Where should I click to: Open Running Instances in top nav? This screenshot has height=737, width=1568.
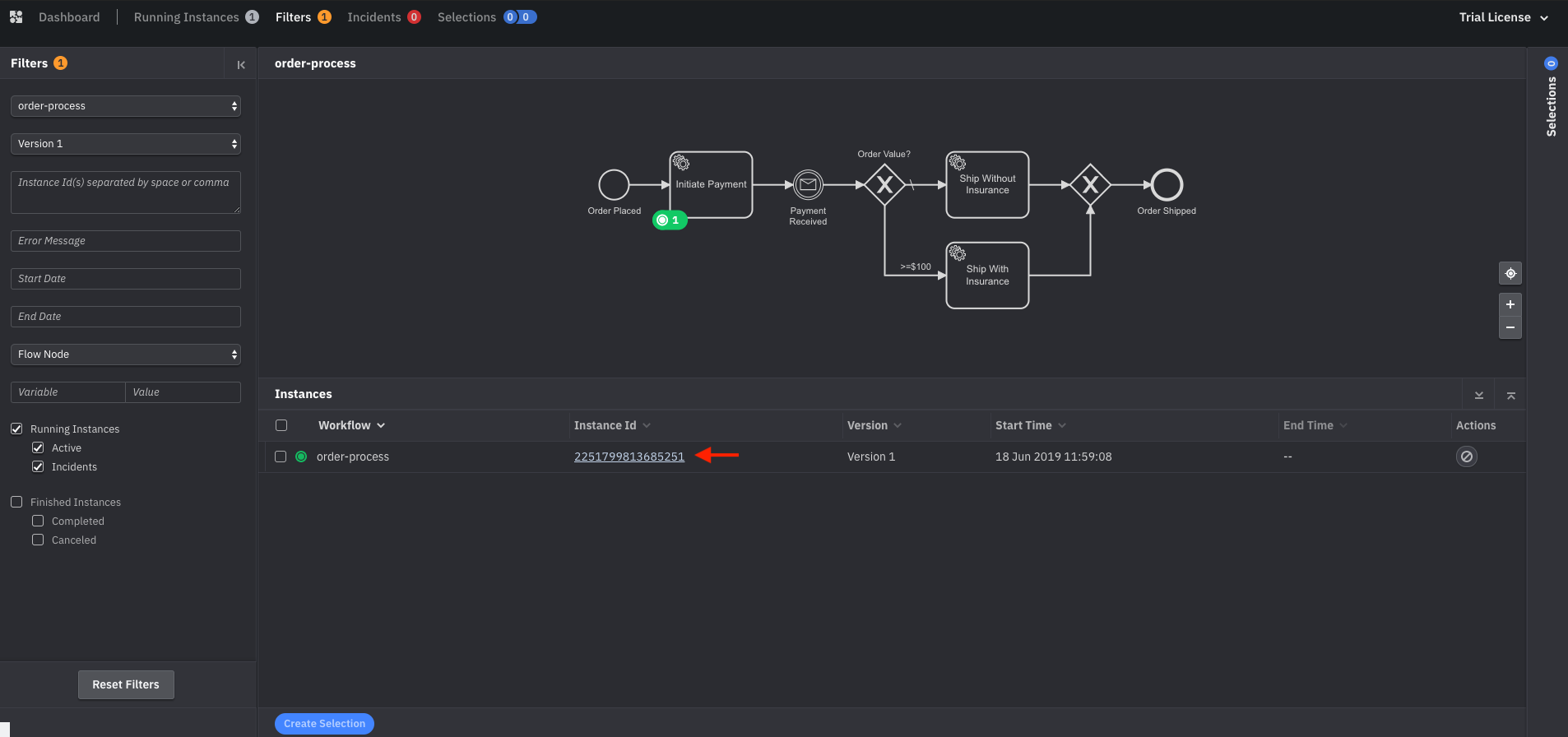196,17
